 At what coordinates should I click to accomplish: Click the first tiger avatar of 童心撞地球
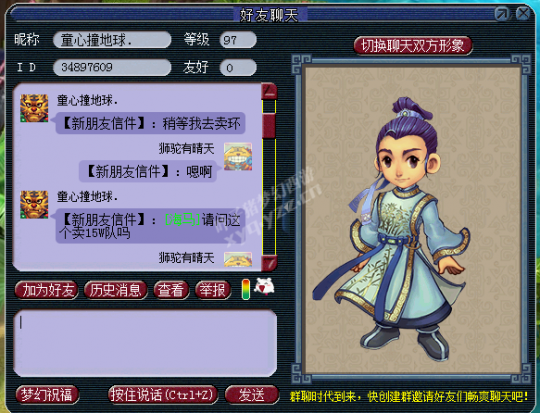coord(34,108)
